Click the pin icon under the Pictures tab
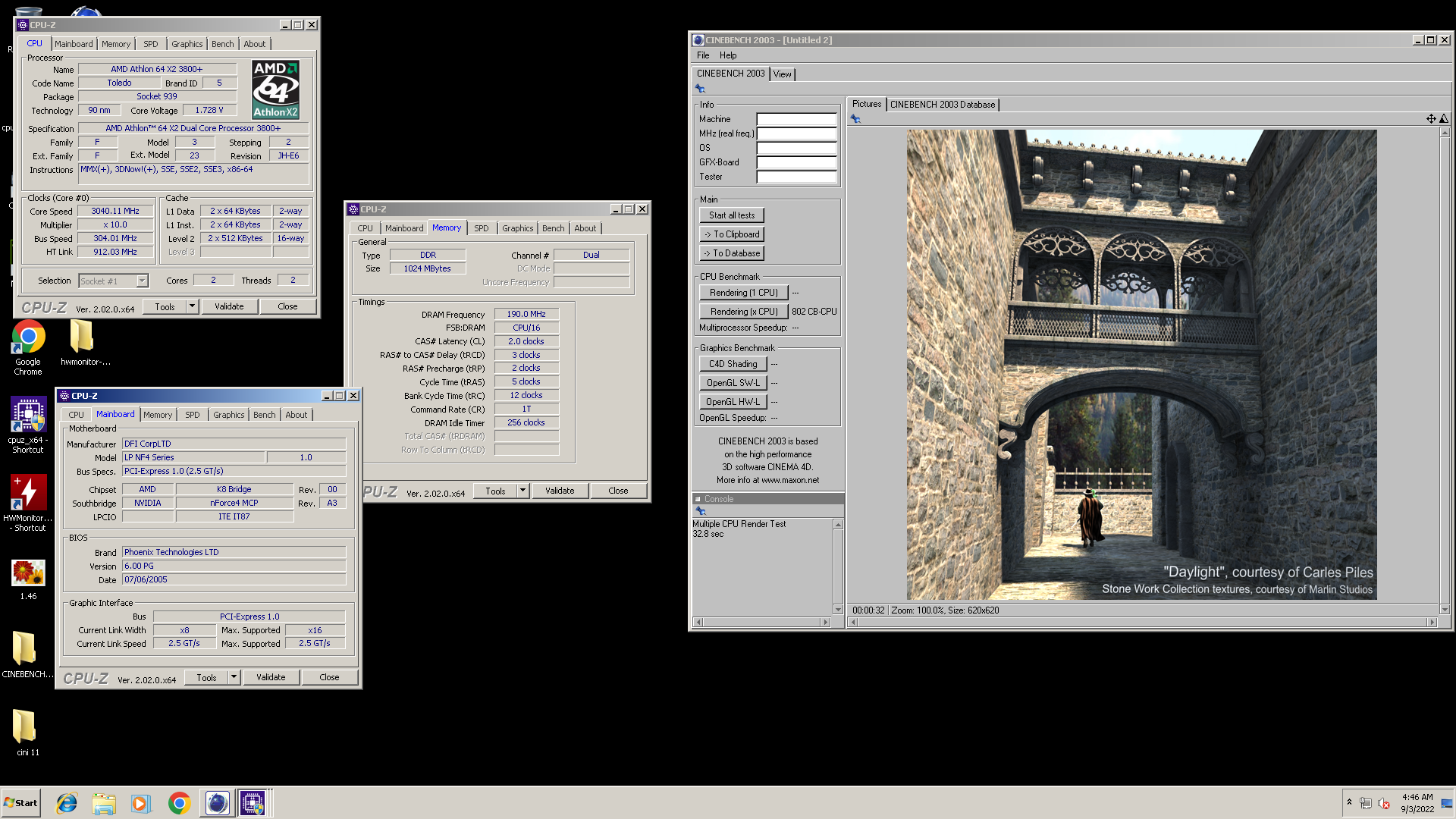The image size is (1456, 819). tap(855, 119)
